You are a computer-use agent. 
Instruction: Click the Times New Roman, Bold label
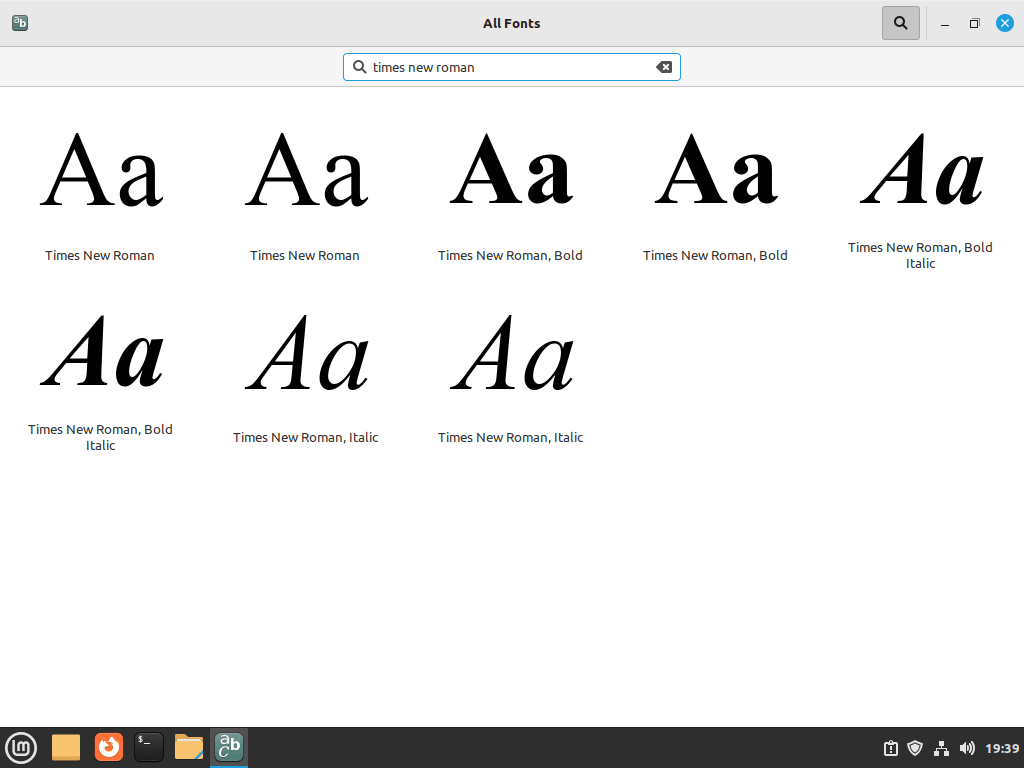coord(510,255)
